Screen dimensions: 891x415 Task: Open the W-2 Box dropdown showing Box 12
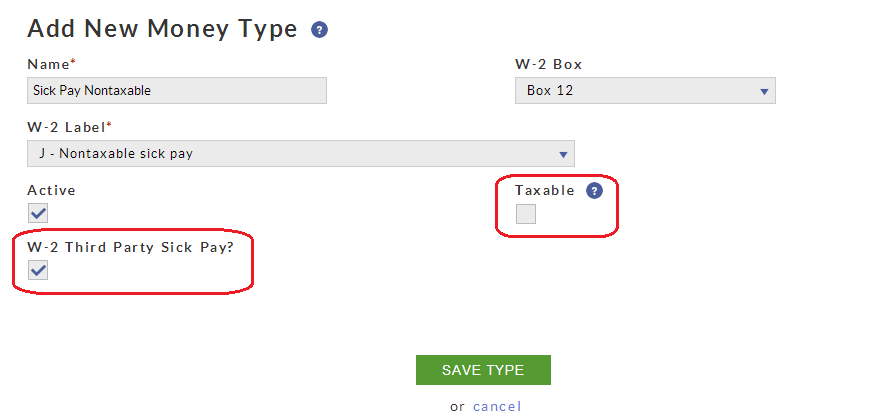pos(644,91)
